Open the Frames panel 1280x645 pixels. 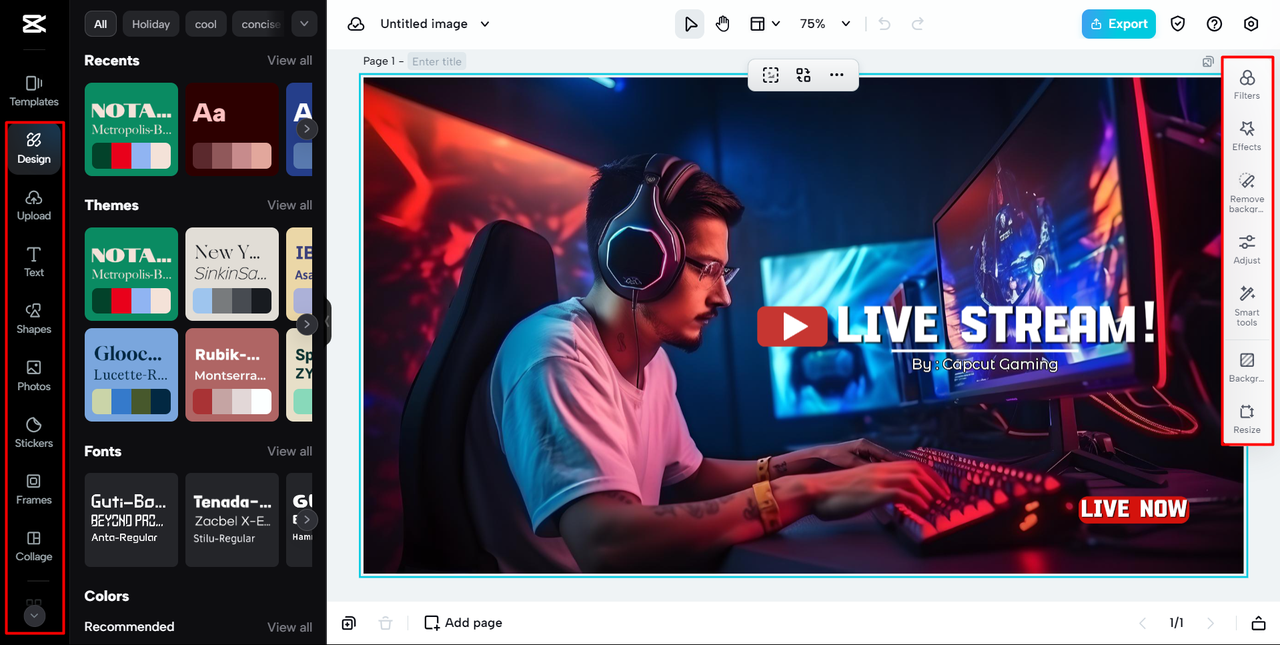click(x=34, y=490)
